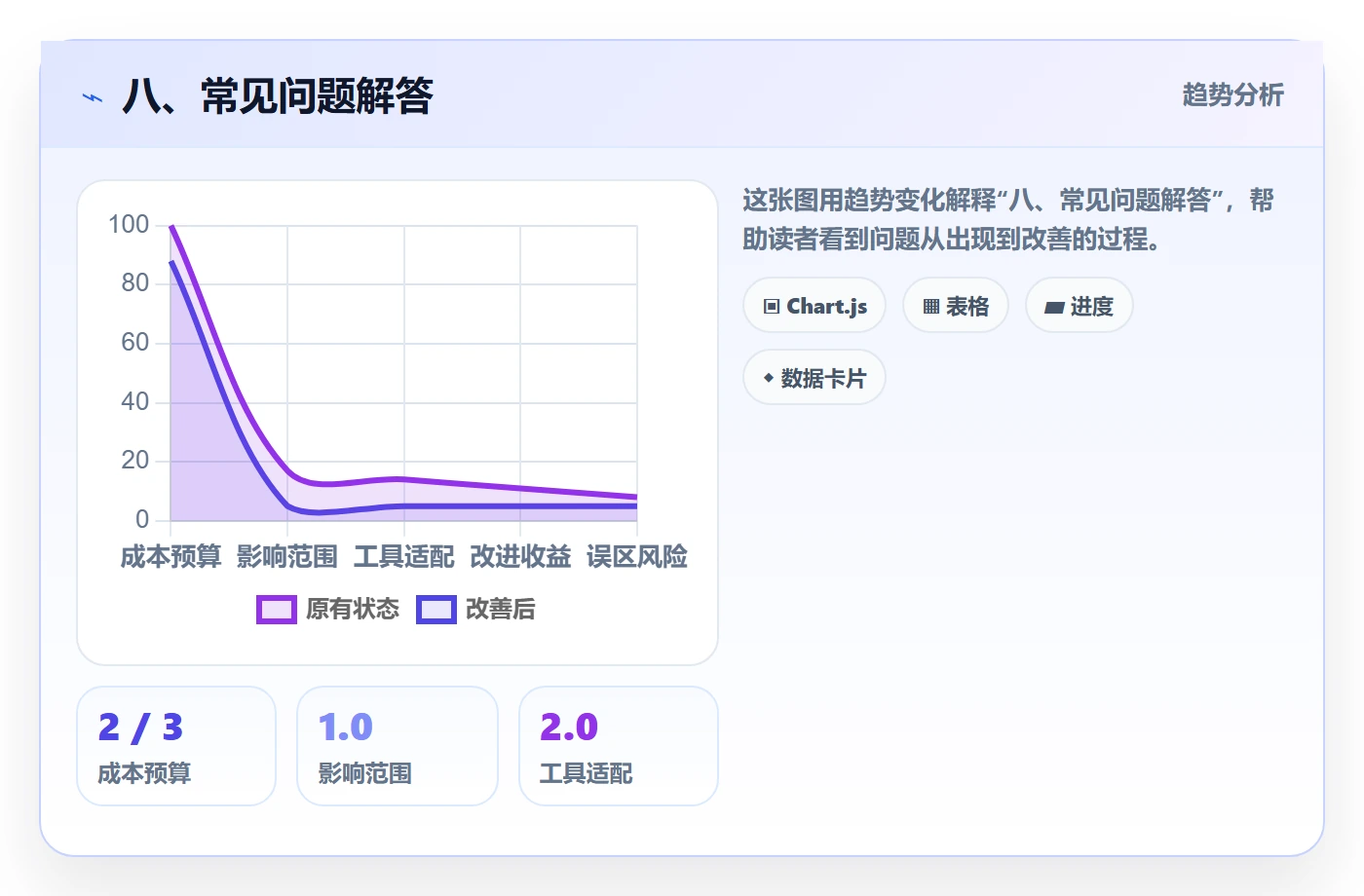
Task: Click the grid icon in the 表格 chip
Action: [931, 307]
